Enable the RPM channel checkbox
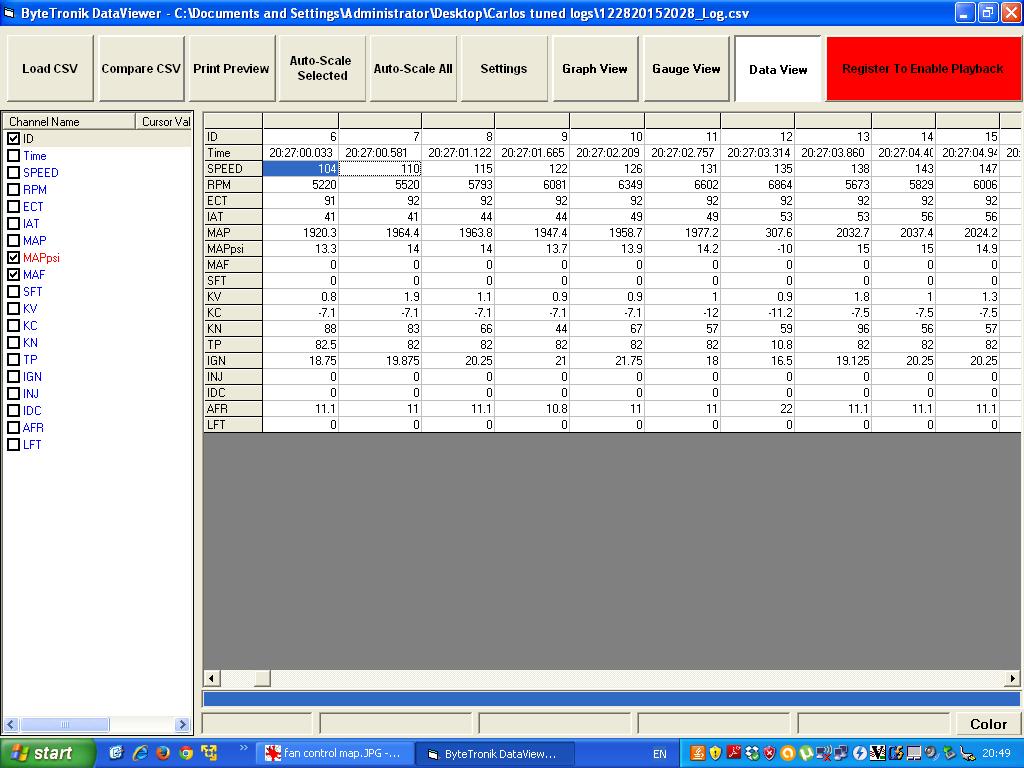The image size is (1024, 768). pyautogui.click(x=14, y=190)
